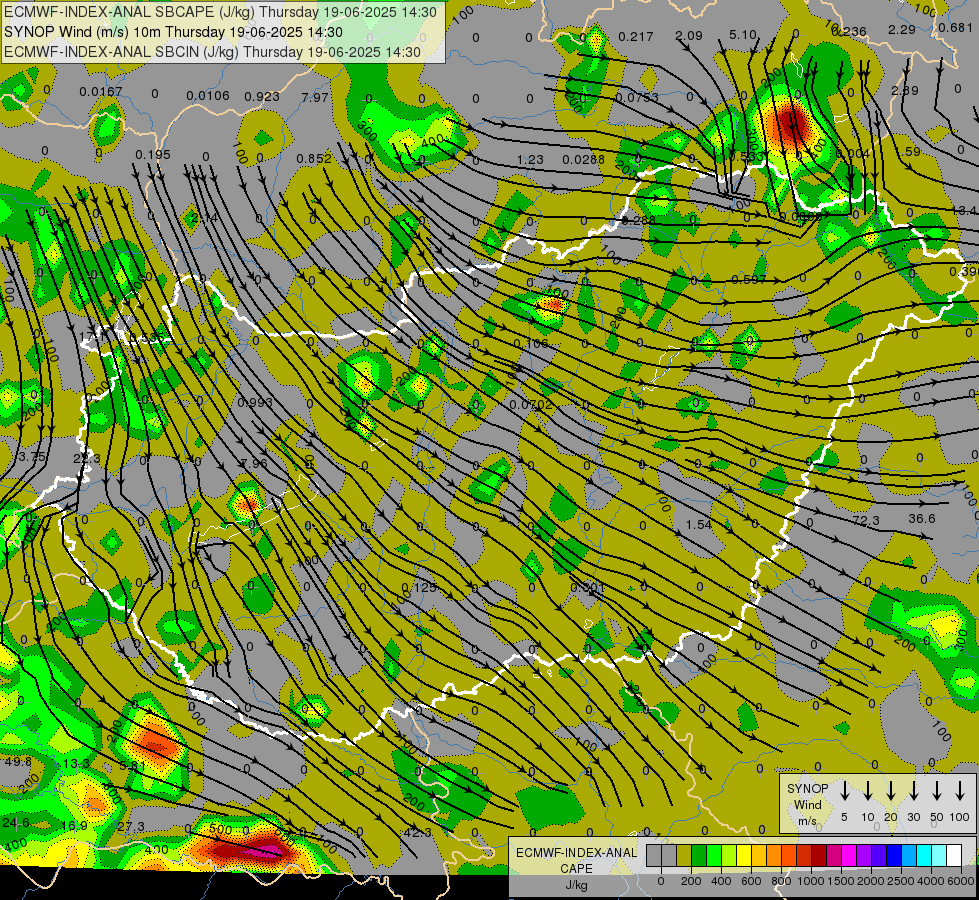The width and height of the screenshot is (979, 900).
Task: Click the 6000 tick on CAPE scale
Action: coord(960,881)
